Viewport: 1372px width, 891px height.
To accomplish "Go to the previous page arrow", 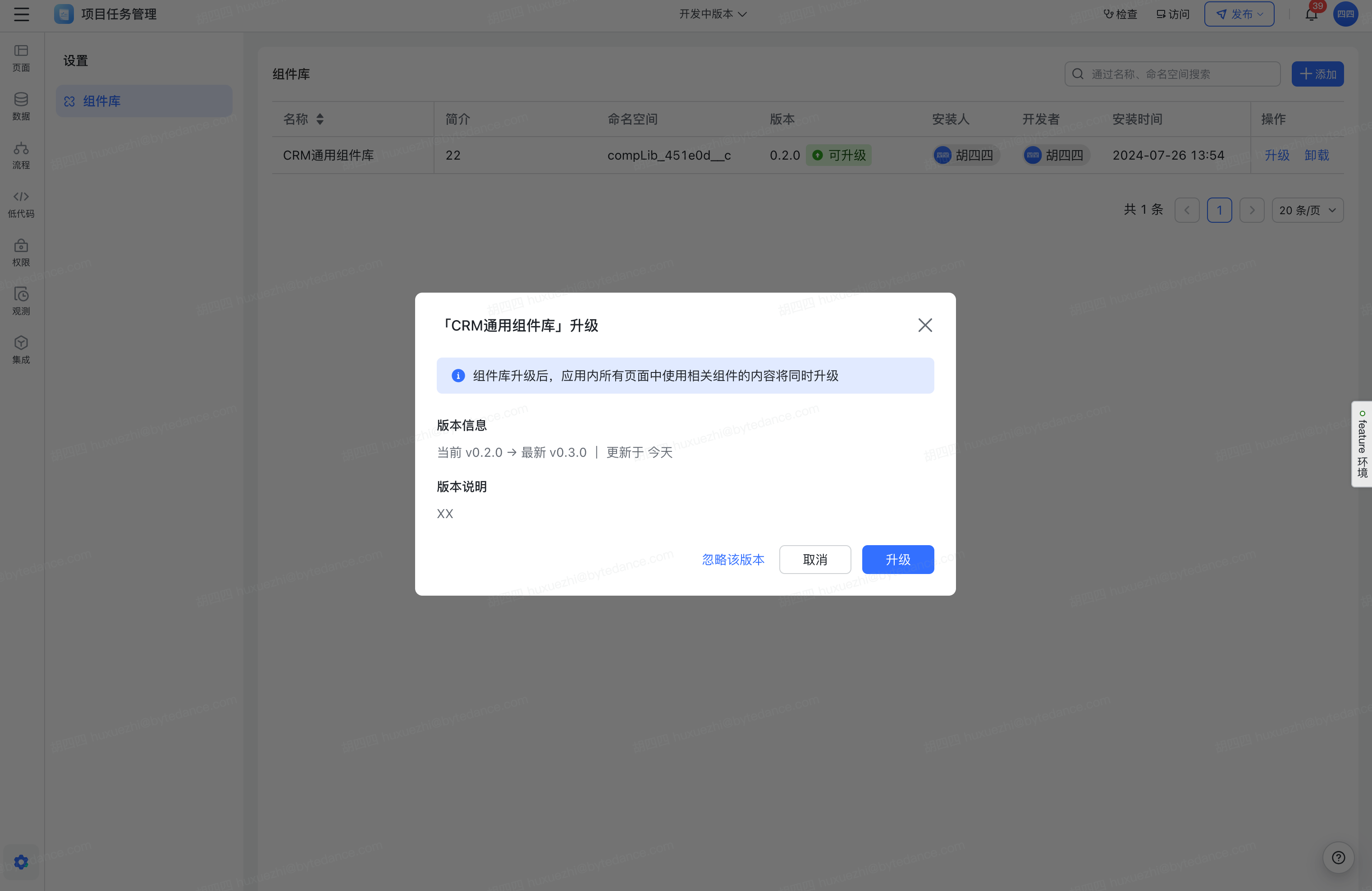I will pyautogui.click(x=1187, y=210).
